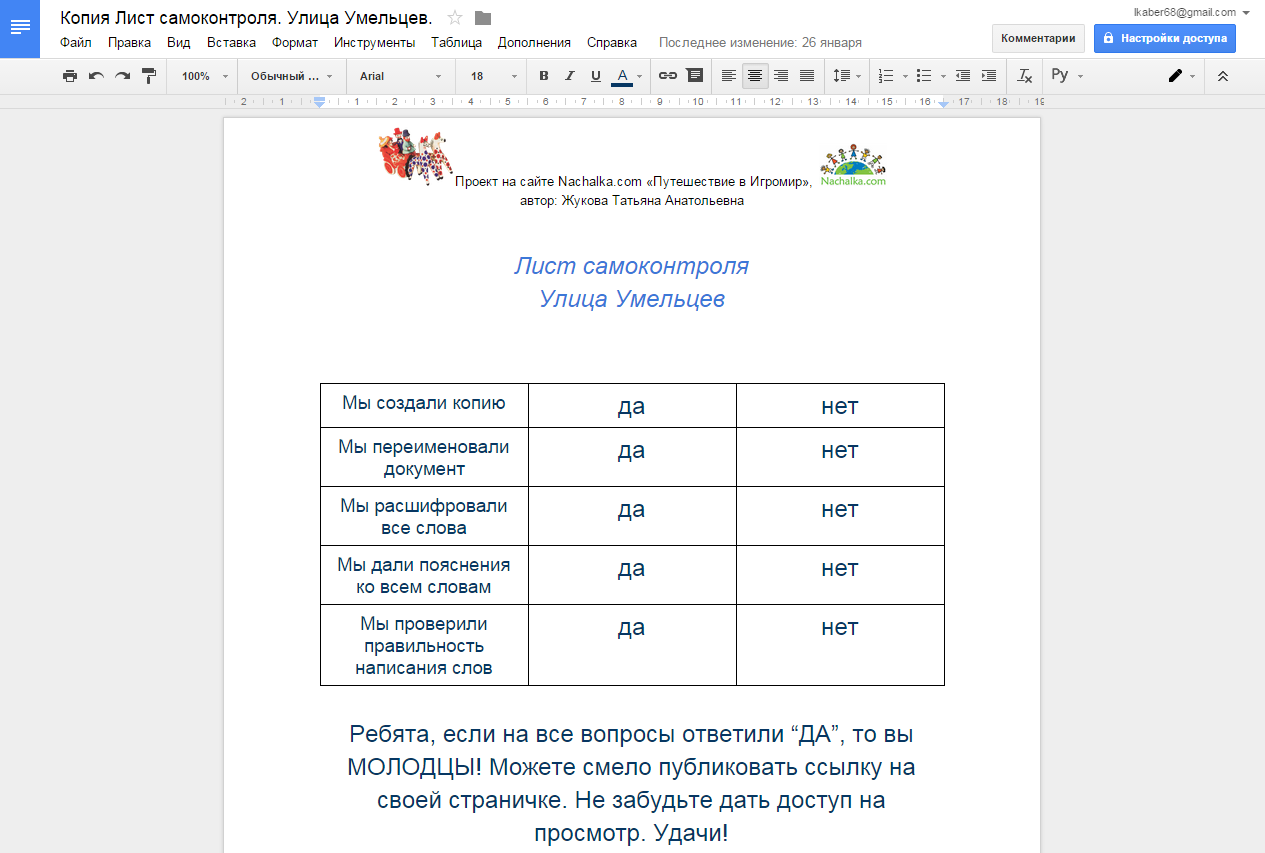
Task: Toggle italic formatting
Action: 570,76
